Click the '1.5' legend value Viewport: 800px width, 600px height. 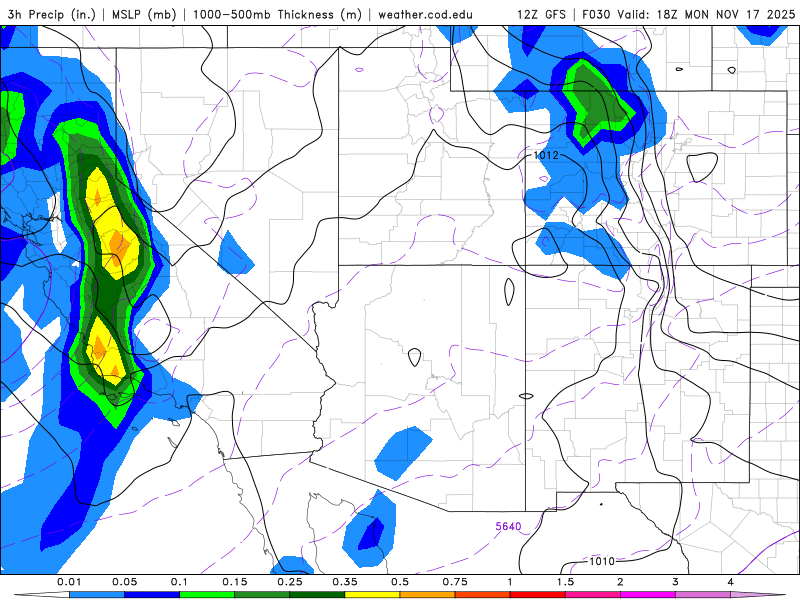pos(565,582)
